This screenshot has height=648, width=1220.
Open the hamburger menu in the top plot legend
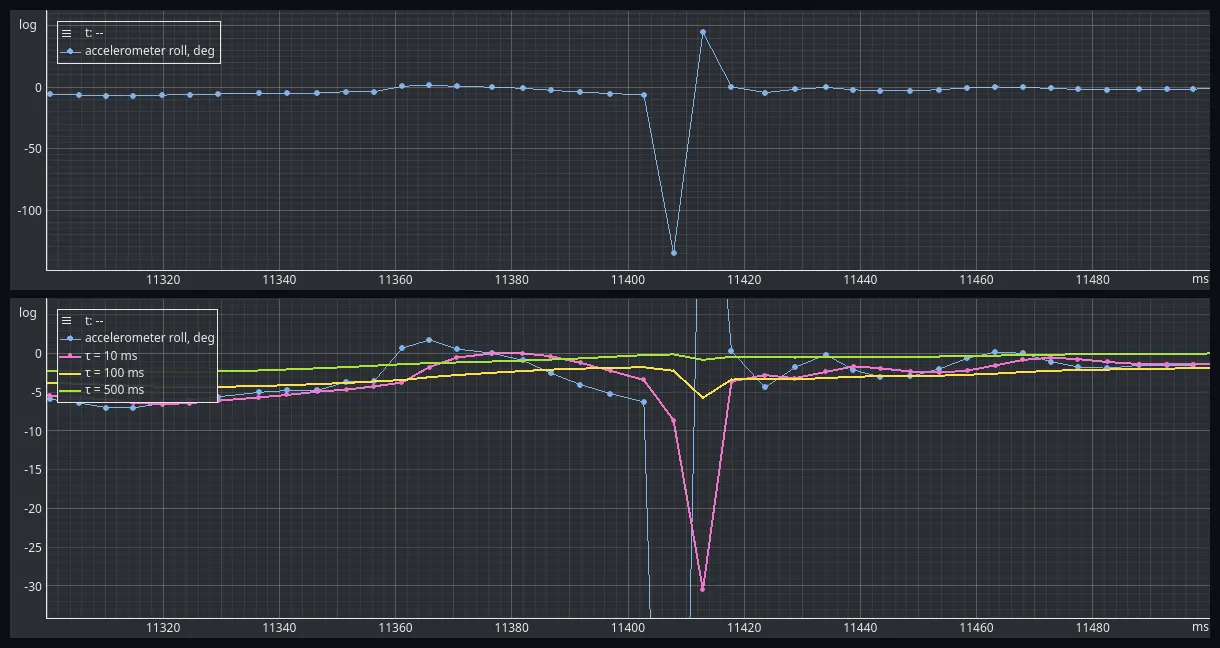tap(67, 33)
